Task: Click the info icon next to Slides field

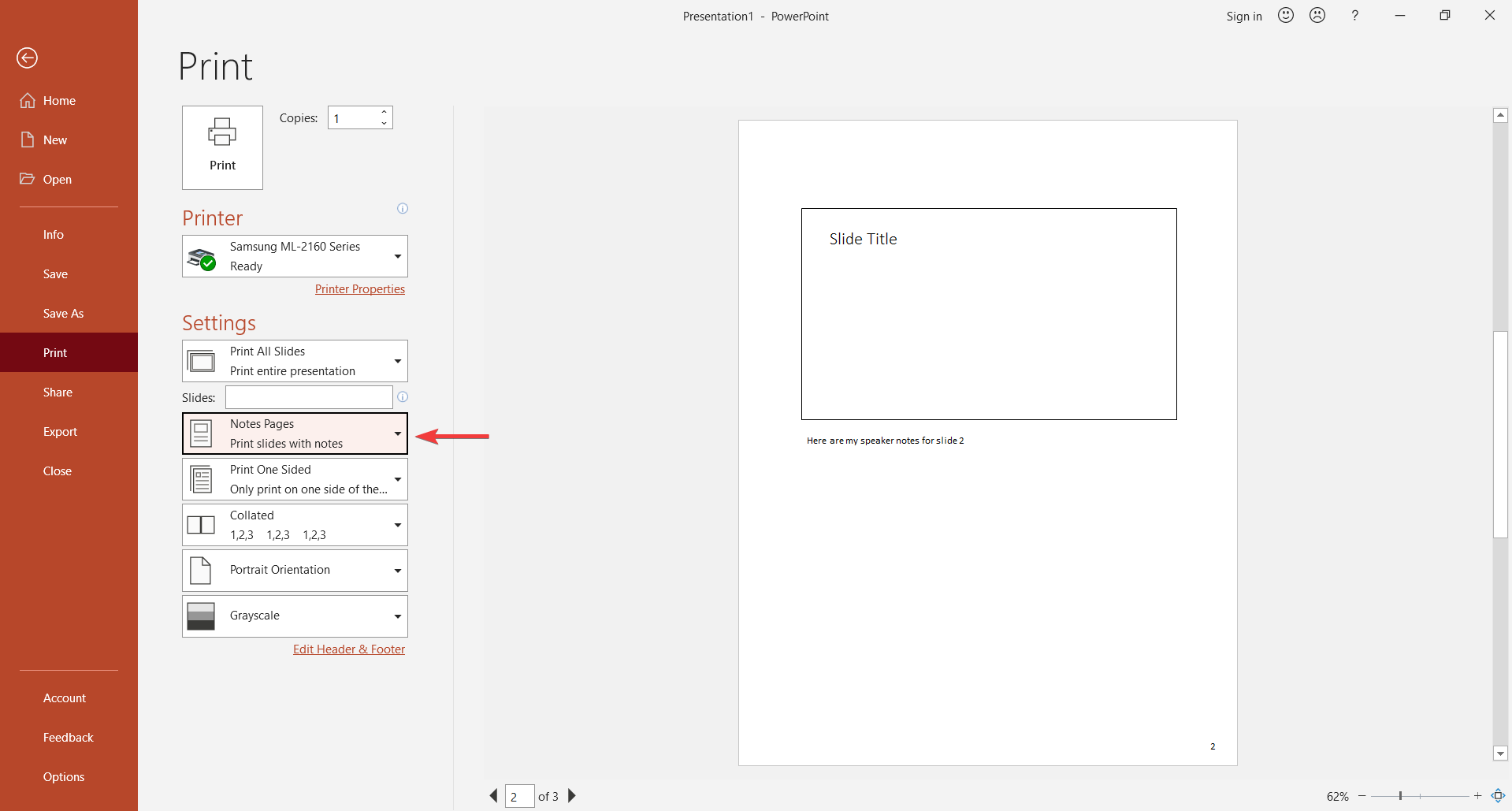Action: [x=403, y=397]
